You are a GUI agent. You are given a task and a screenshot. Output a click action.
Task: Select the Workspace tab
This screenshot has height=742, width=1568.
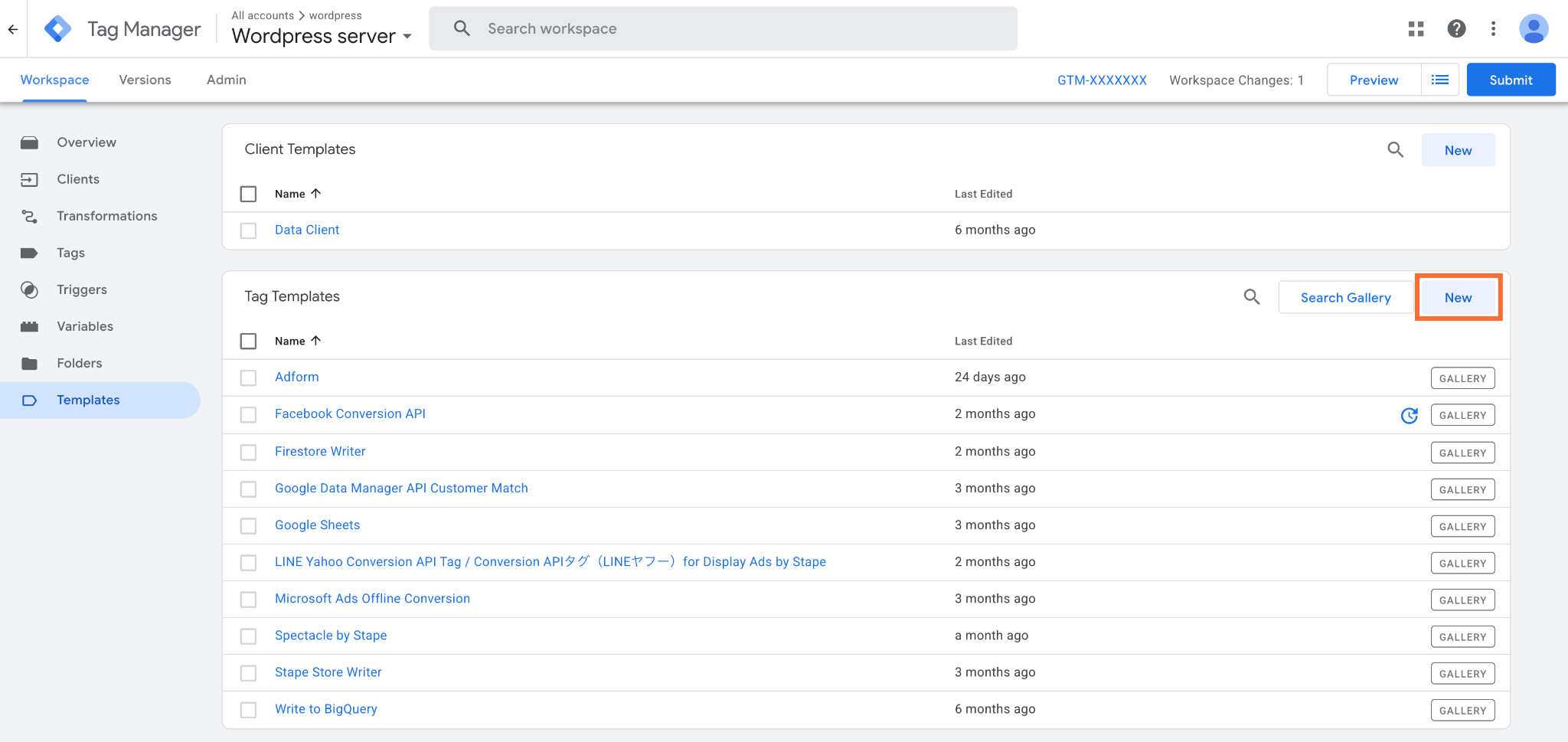tap(54, 80)
